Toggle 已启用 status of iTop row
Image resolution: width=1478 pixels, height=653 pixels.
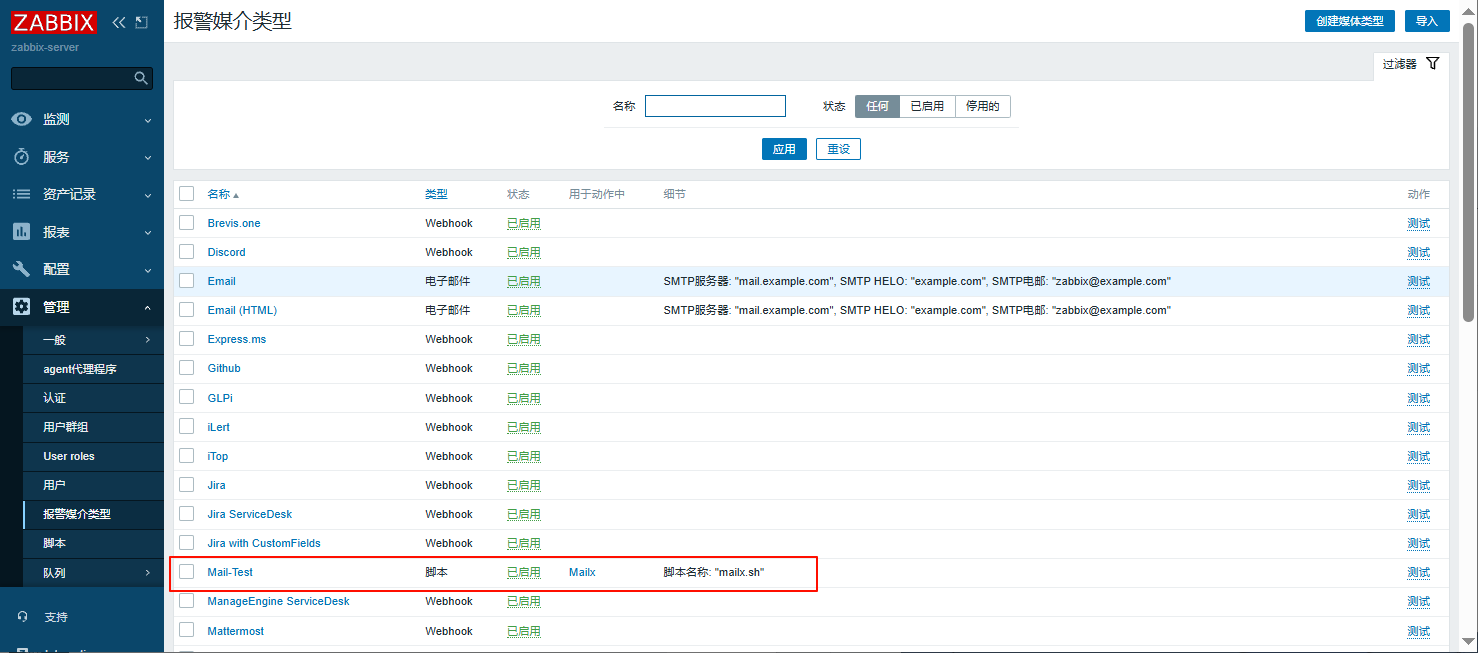(x=523, y=456)
